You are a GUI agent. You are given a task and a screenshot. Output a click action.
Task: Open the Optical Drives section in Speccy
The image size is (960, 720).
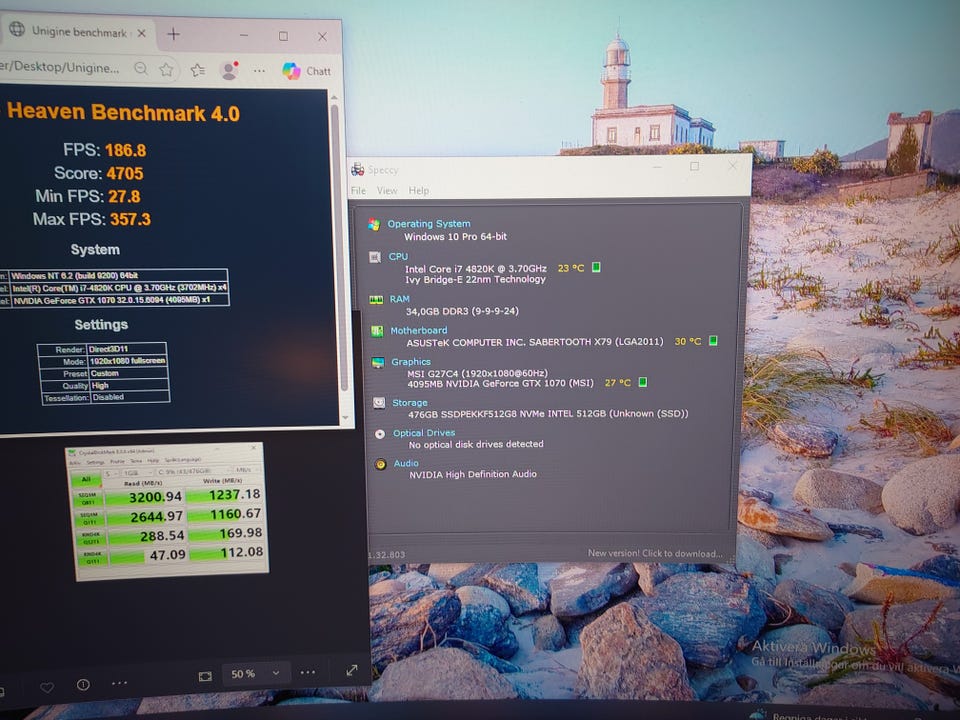(x=424, y=432)
